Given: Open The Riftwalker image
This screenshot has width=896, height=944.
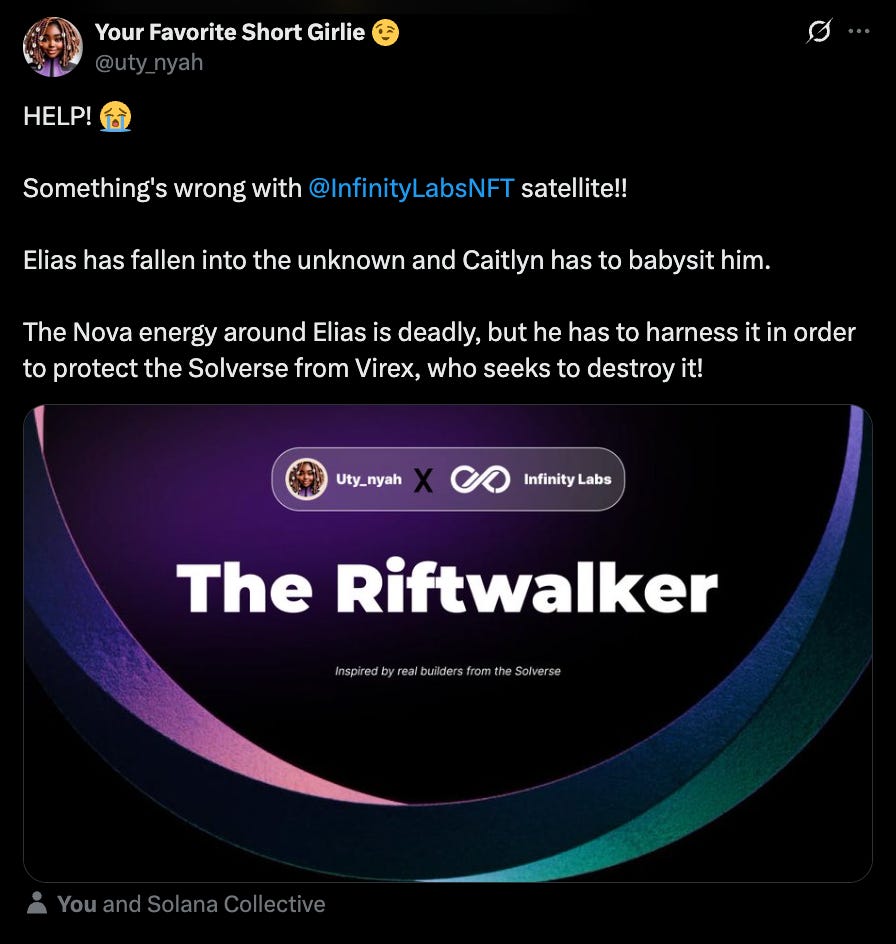Looking at the screenshot, I should 448,643.
